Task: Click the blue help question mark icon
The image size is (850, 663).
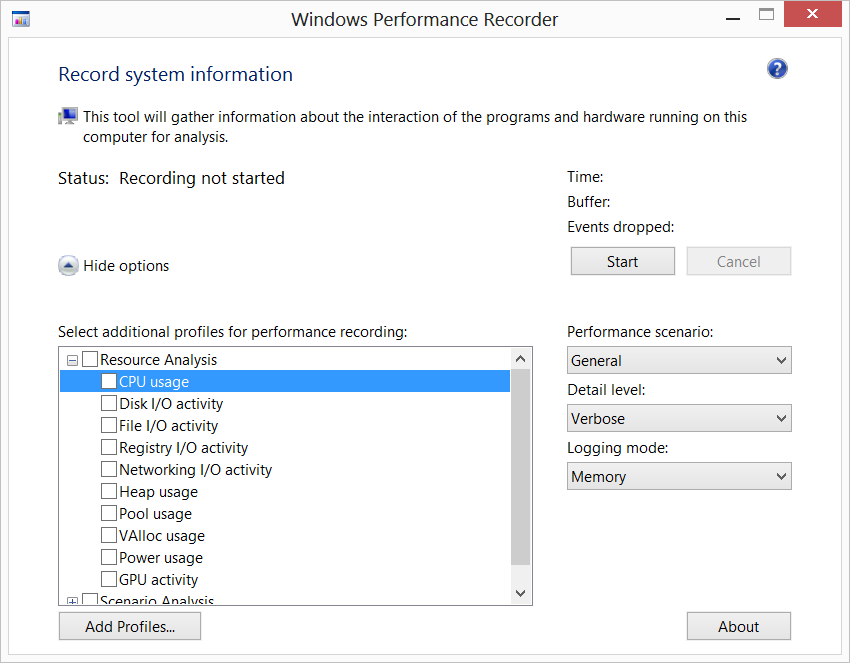Action: pyautogui.click(x=777, y=69)
